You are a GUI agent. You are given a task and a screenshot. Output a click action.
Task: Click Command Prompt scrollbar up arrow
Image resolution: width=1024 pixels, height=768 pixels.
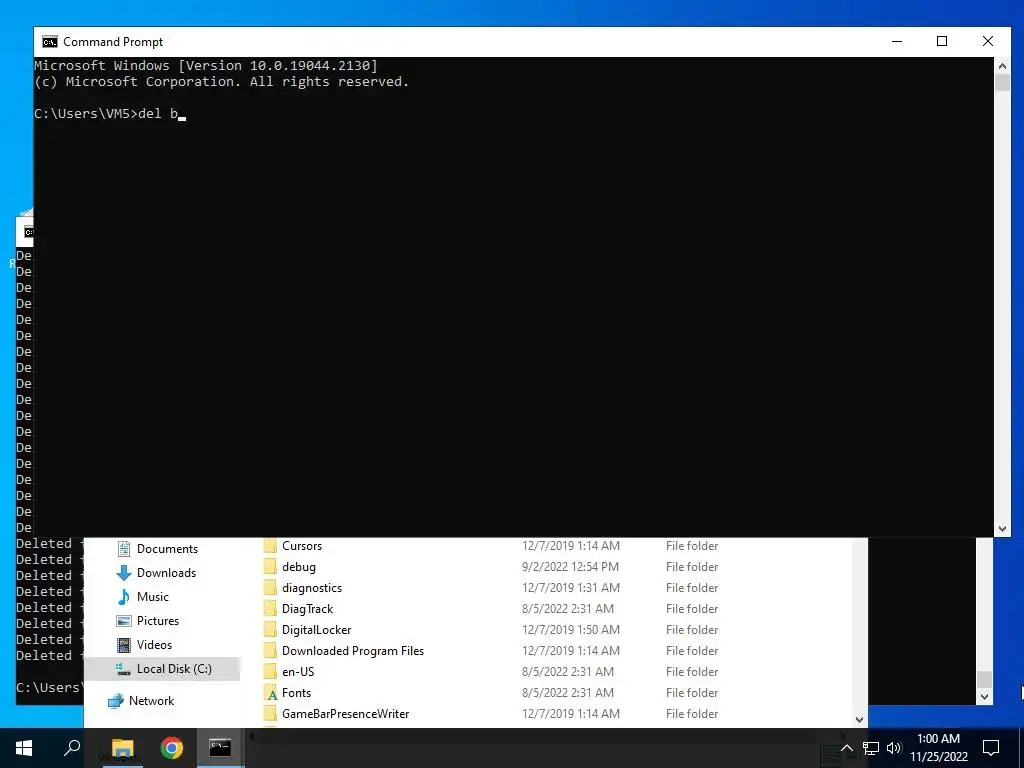(1002, 65)
